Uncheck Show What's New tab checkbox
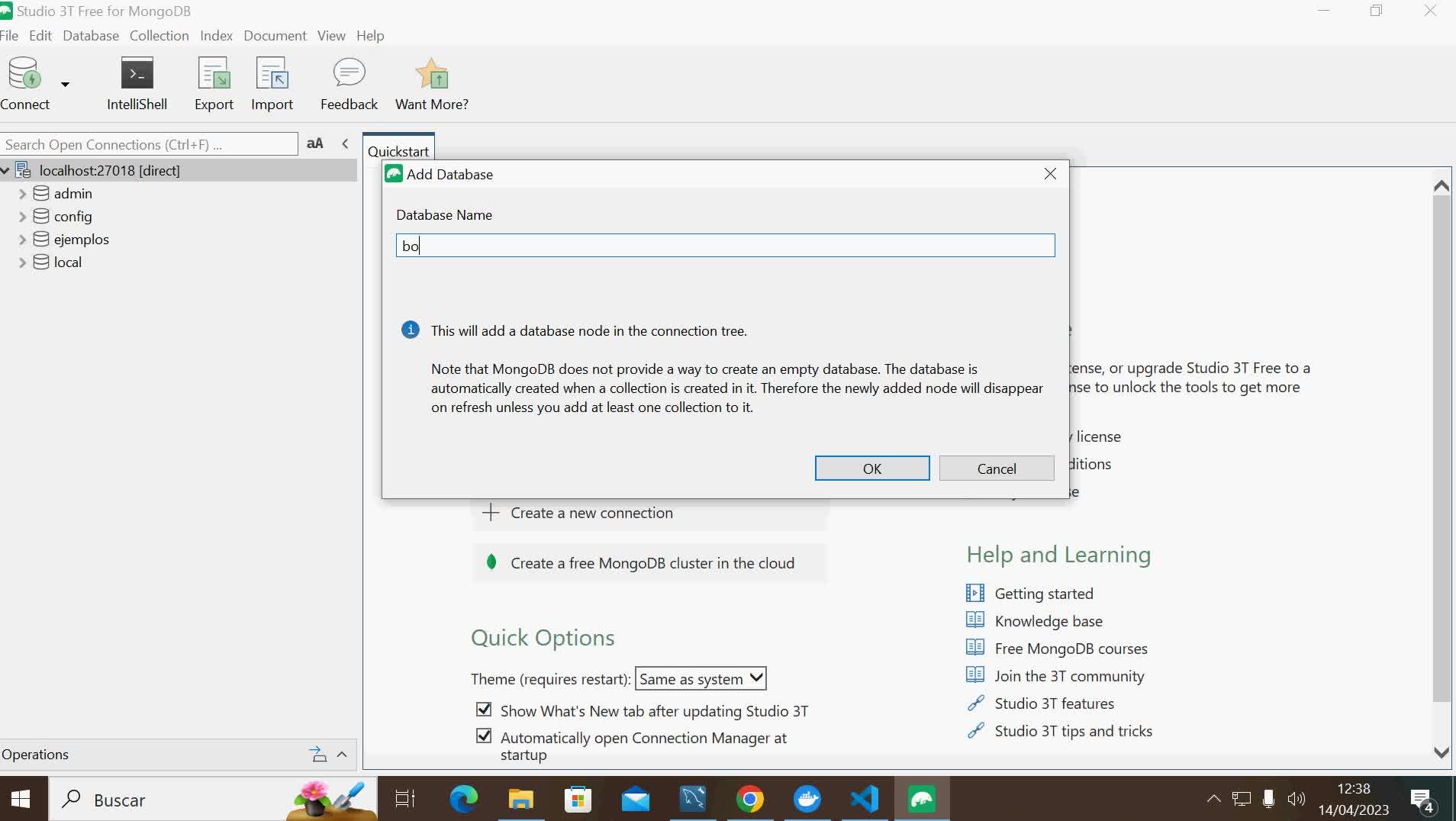 [x=484, y=710]
